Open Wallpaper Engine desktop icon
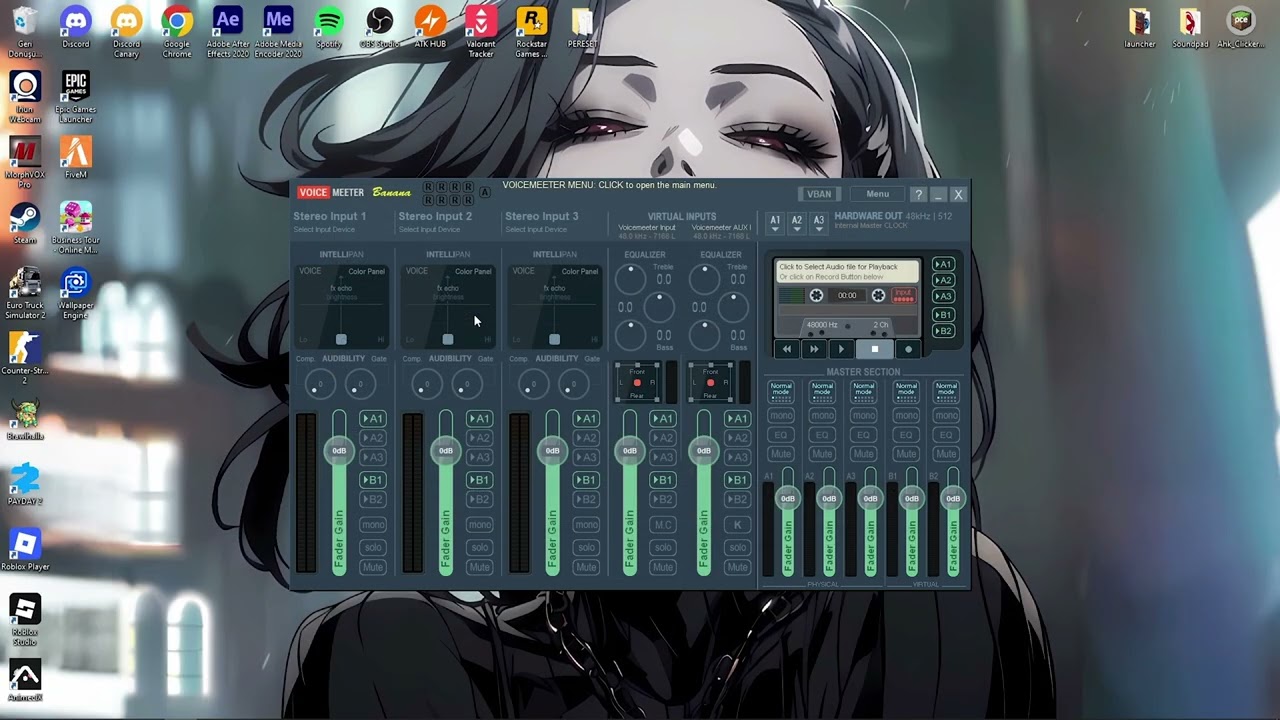Screen dimensions: 1280x720 (76, 293)
